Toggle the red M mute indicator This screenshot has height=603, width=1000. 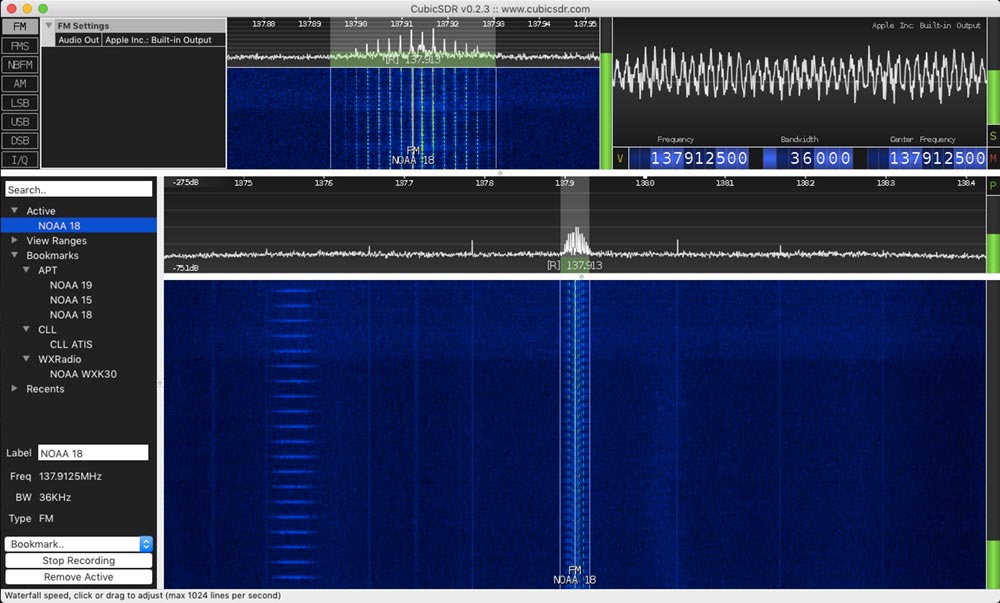point(993,158)
